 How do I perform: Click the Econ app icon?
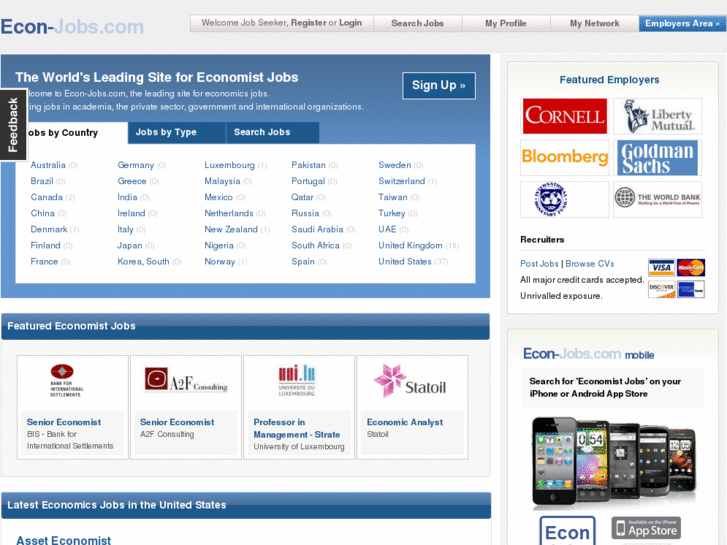coord(567,531)
